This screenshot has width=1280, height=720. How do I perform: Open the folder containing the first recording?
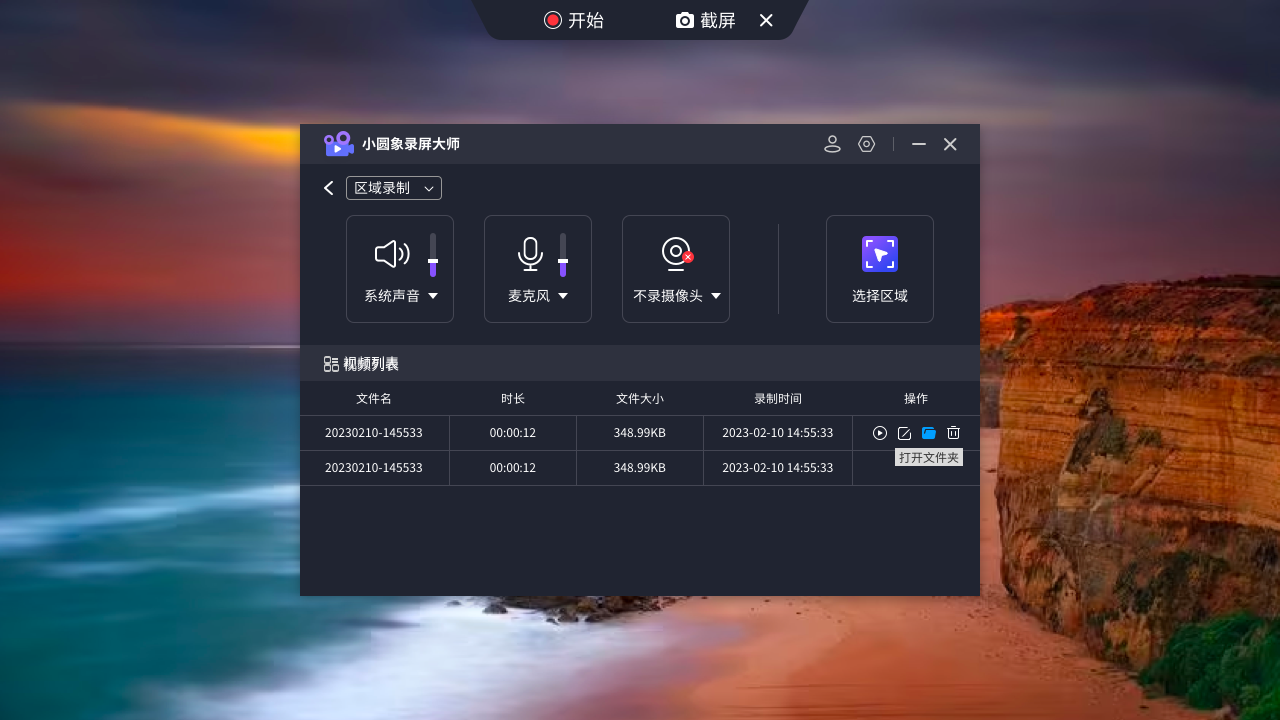coord(929,432)
